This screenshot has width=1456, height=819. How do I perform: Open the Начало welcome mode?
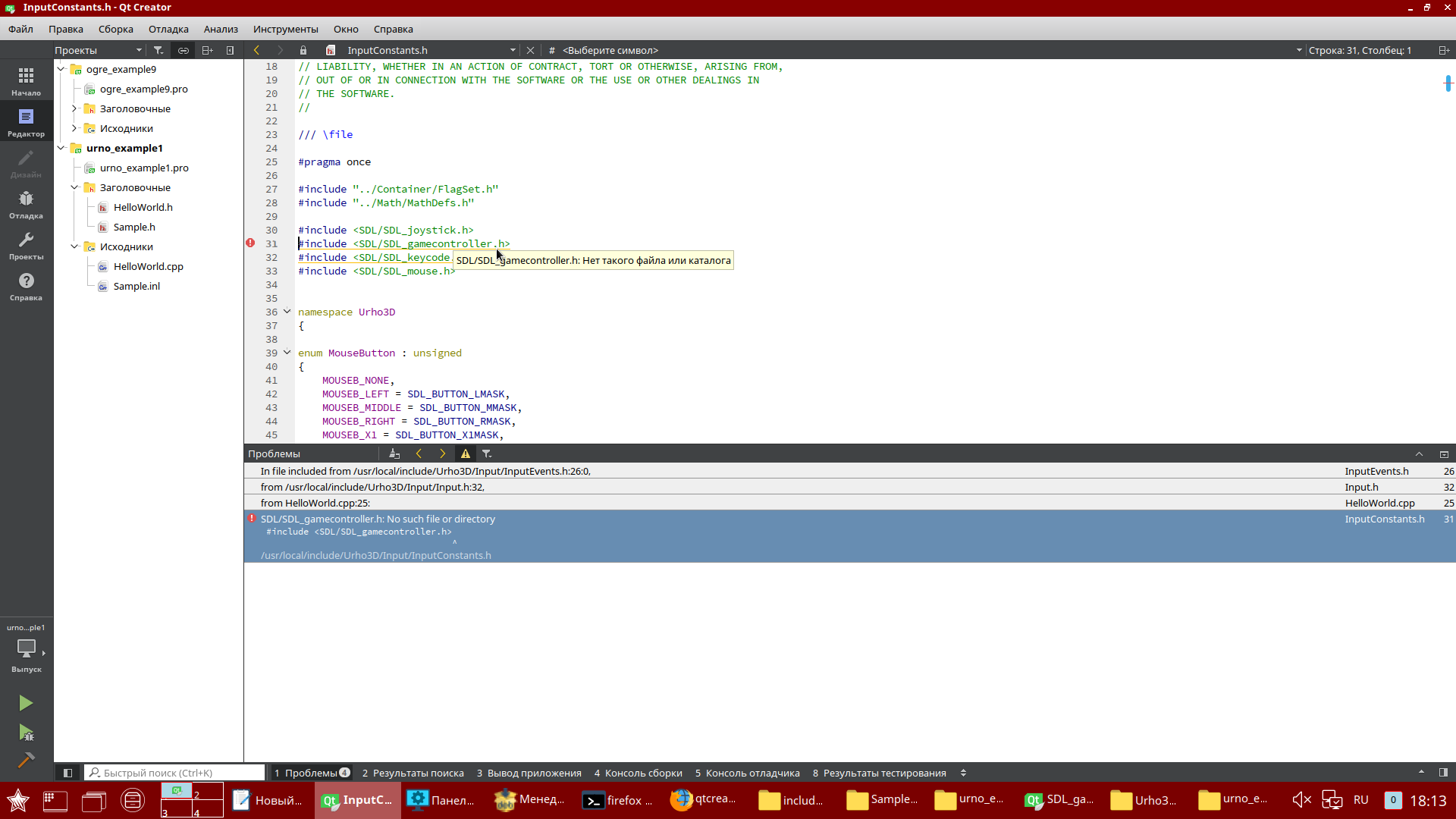(26, 81)
